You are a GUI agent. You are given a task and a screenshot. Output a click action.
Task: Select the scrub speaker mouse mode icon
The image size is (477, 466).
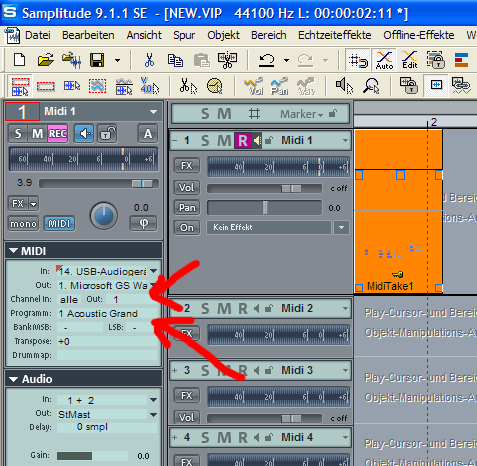pyautogui.click(x=344, y=86)
